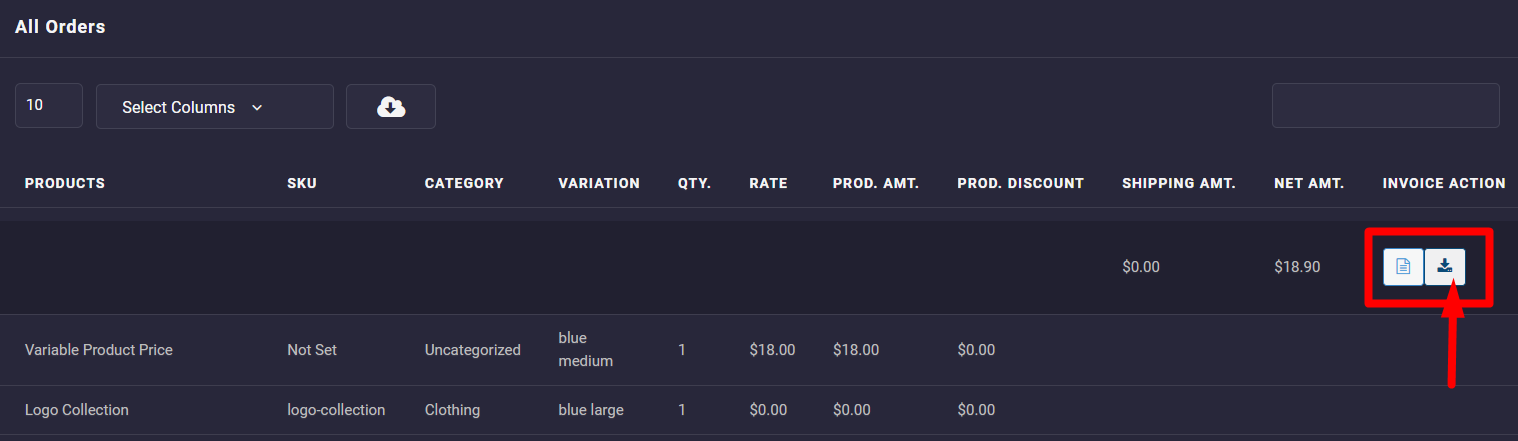This screenshot has height=441, width=1518.
Task: Select the Variable Product Price row
Action: (x=99, y=350)
